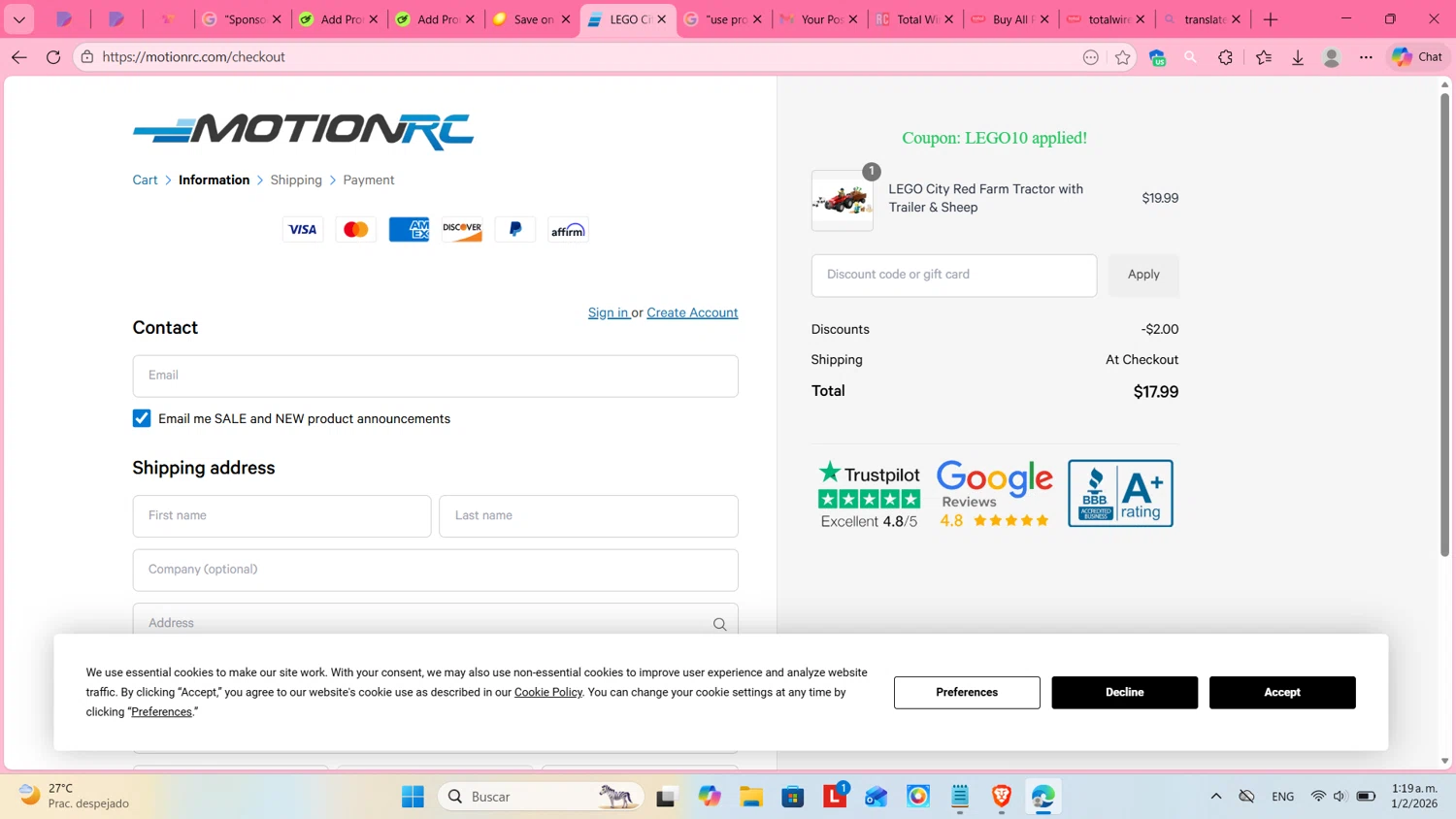
Task: Accept cookies
Action: tap(1281, 693)
